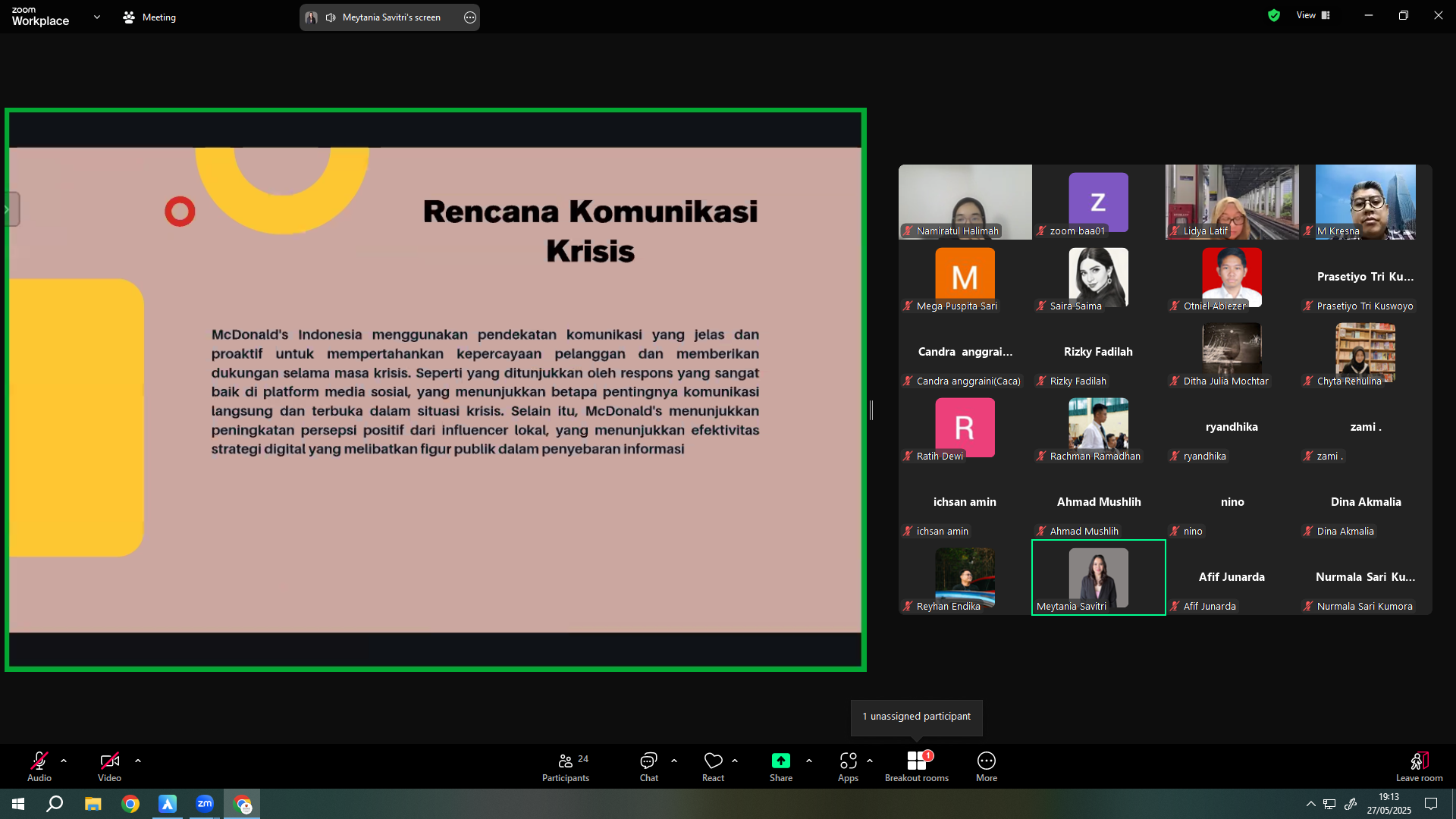1456x819 pixels.
Task: Expand chat options caret beside Chat
Action: (674, 761)
